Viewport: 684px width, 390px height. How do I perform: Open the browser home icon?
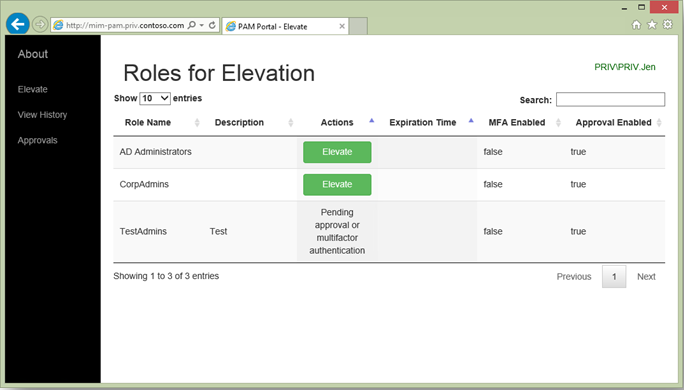point(636,25)
